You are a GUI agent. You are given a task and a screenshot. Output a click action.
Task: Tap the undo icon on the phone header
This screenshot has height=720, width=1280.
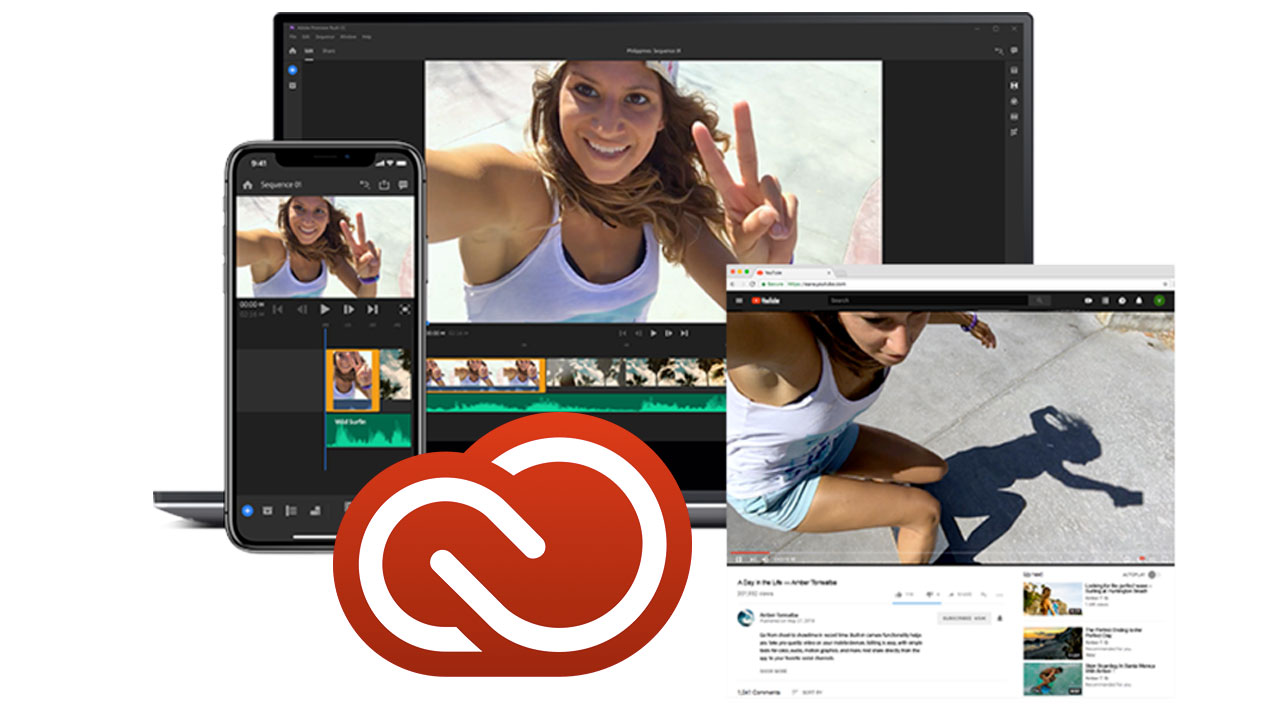click(365, 185)
